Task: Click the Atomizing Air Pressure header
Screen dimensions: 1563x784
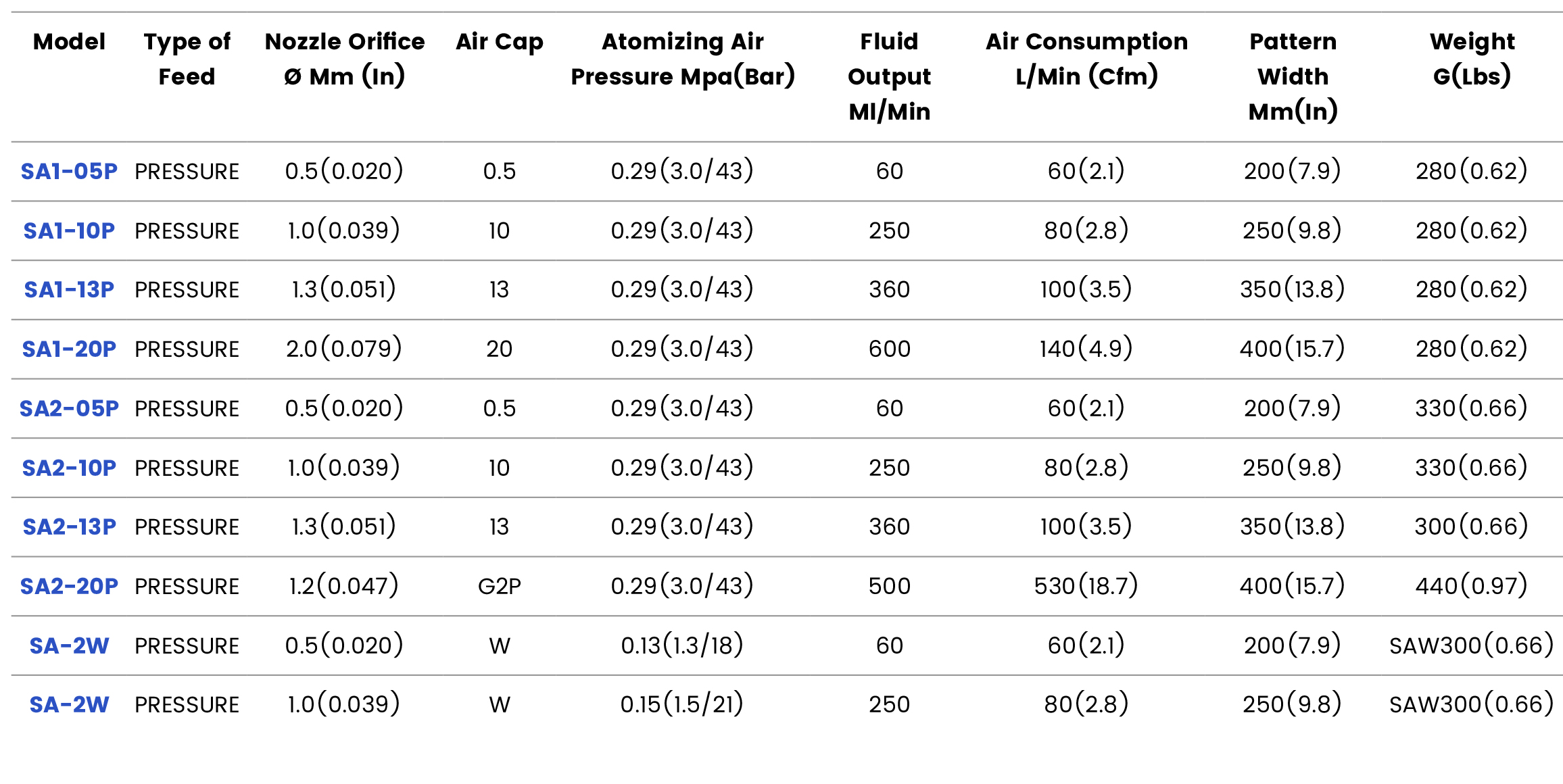Action: (682, 59)
